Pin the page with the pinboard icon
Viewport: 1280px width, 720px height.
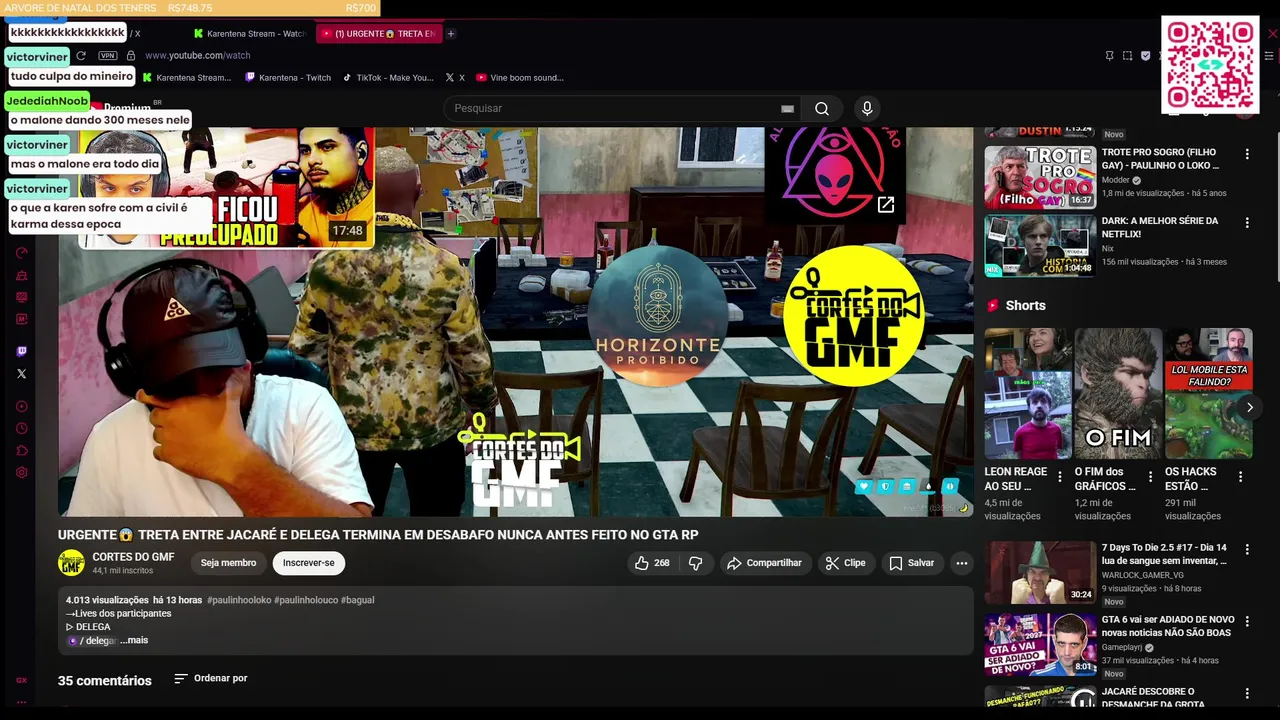(x=1109, y=56)
